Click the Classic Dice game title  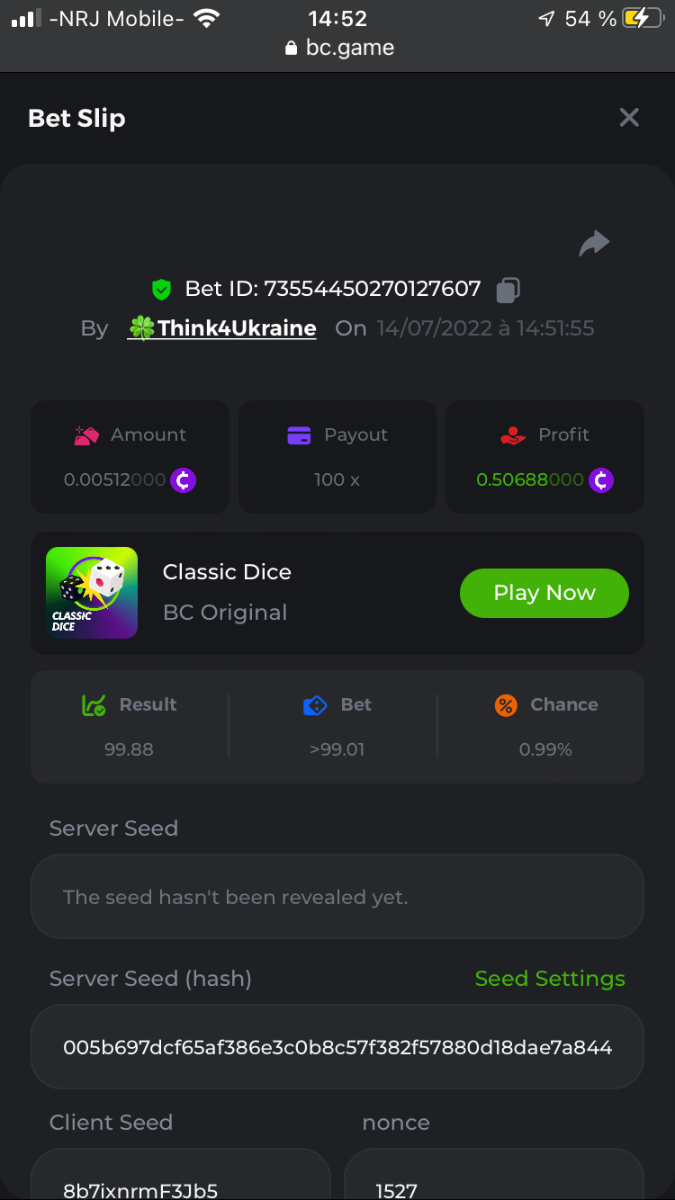227,572
